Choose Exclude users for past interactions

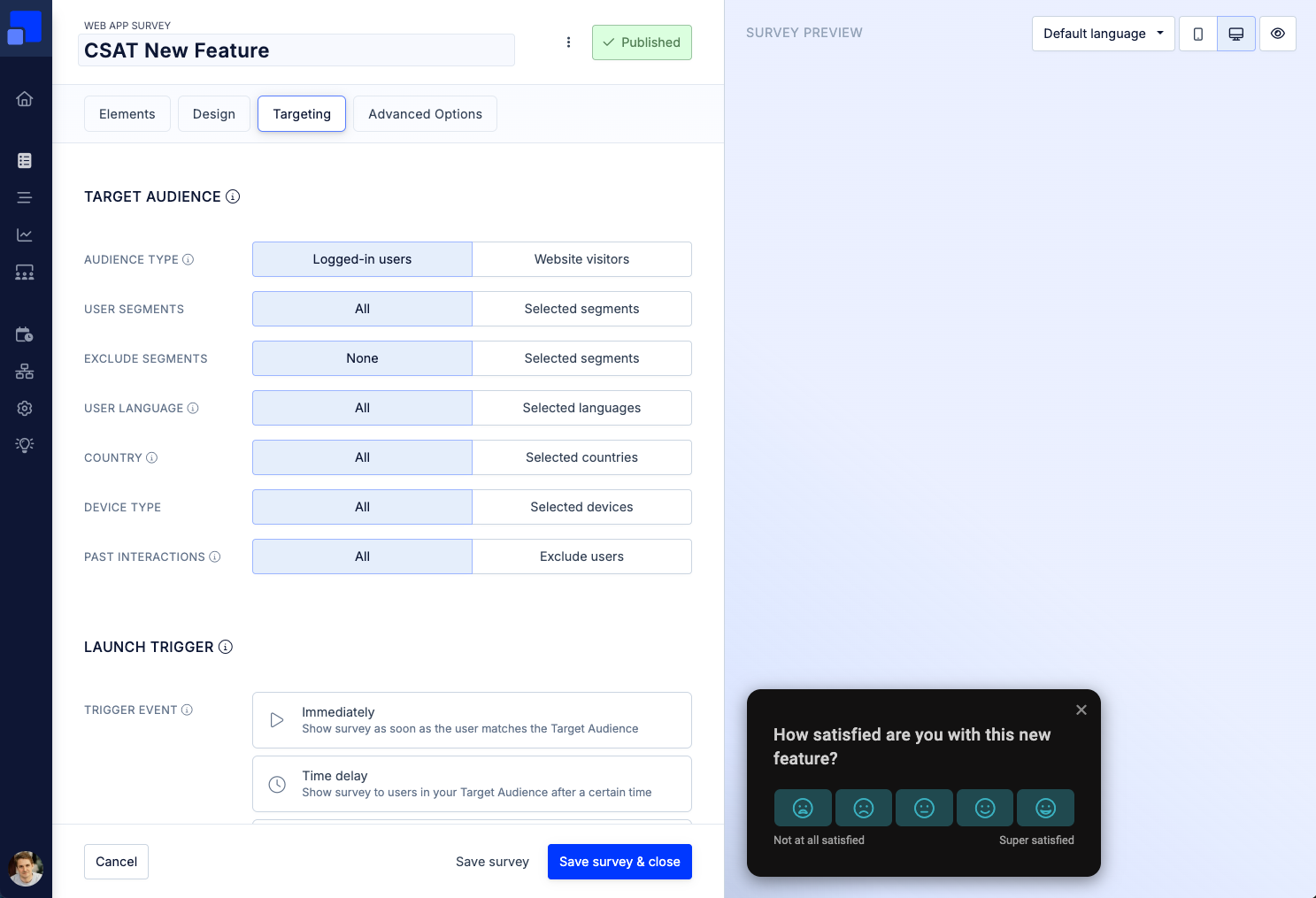581,556
